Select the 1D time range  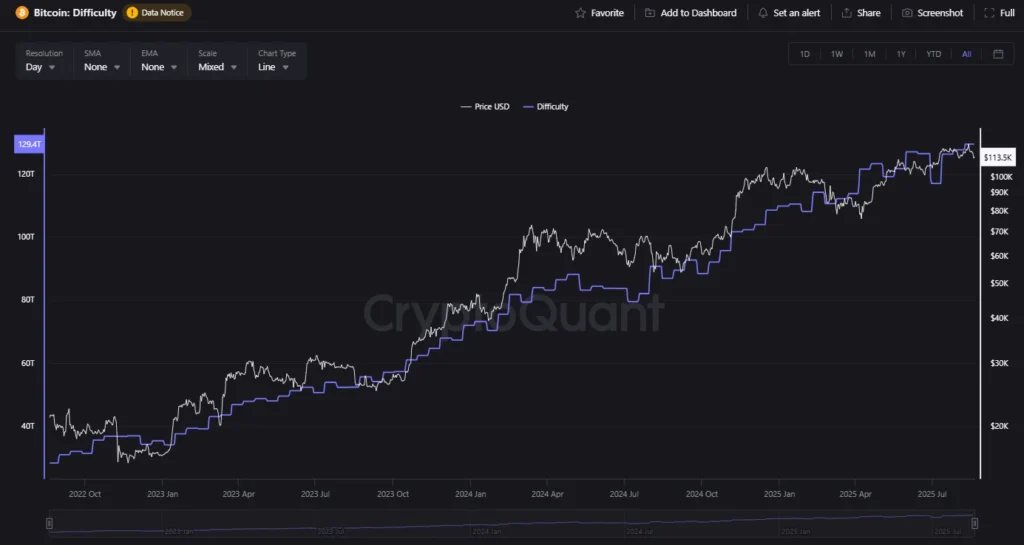point(805,54)
